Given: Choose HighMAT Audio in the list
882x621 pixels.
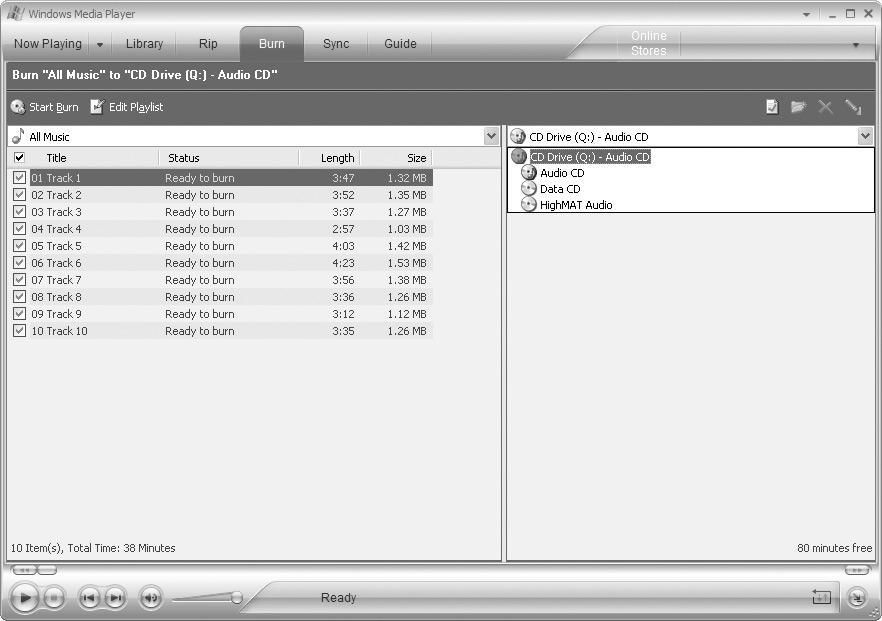Looking at the screenshot, I should click(576, 205).
